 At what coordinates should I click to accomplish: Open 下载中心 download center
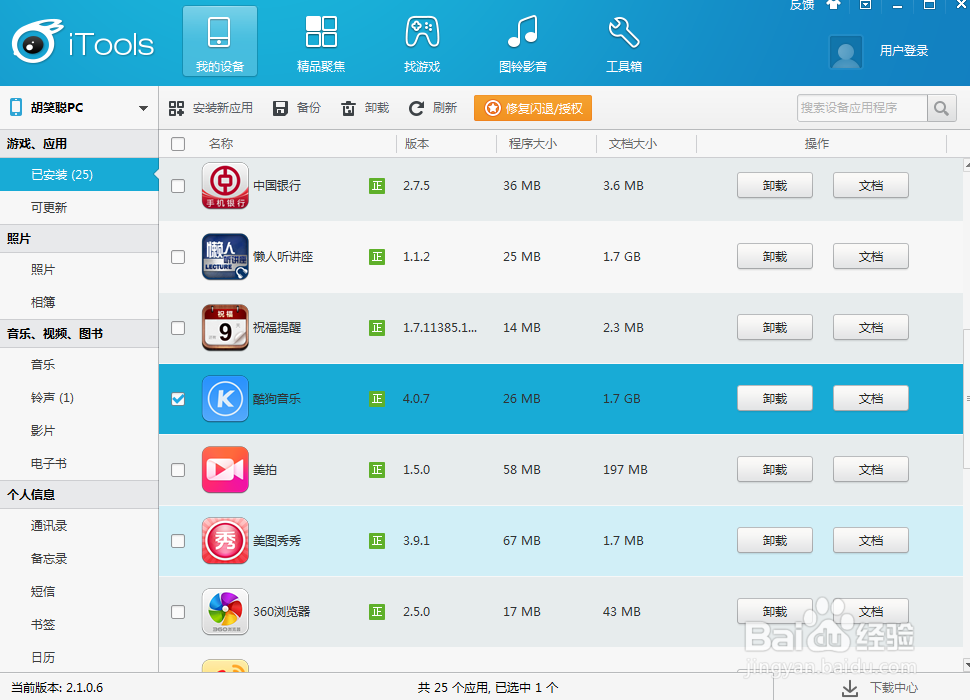pos(879,688)
